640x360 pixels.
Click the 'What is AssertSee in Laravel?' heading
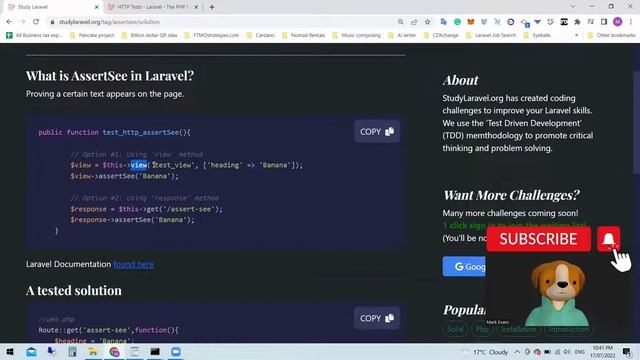click(110, 76)
